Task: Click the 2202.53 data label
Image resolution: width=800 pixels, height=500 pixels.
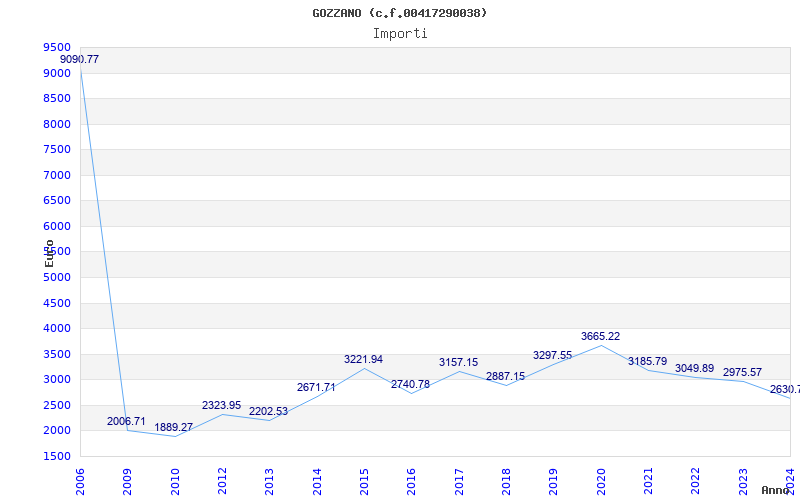Action: 268,412
